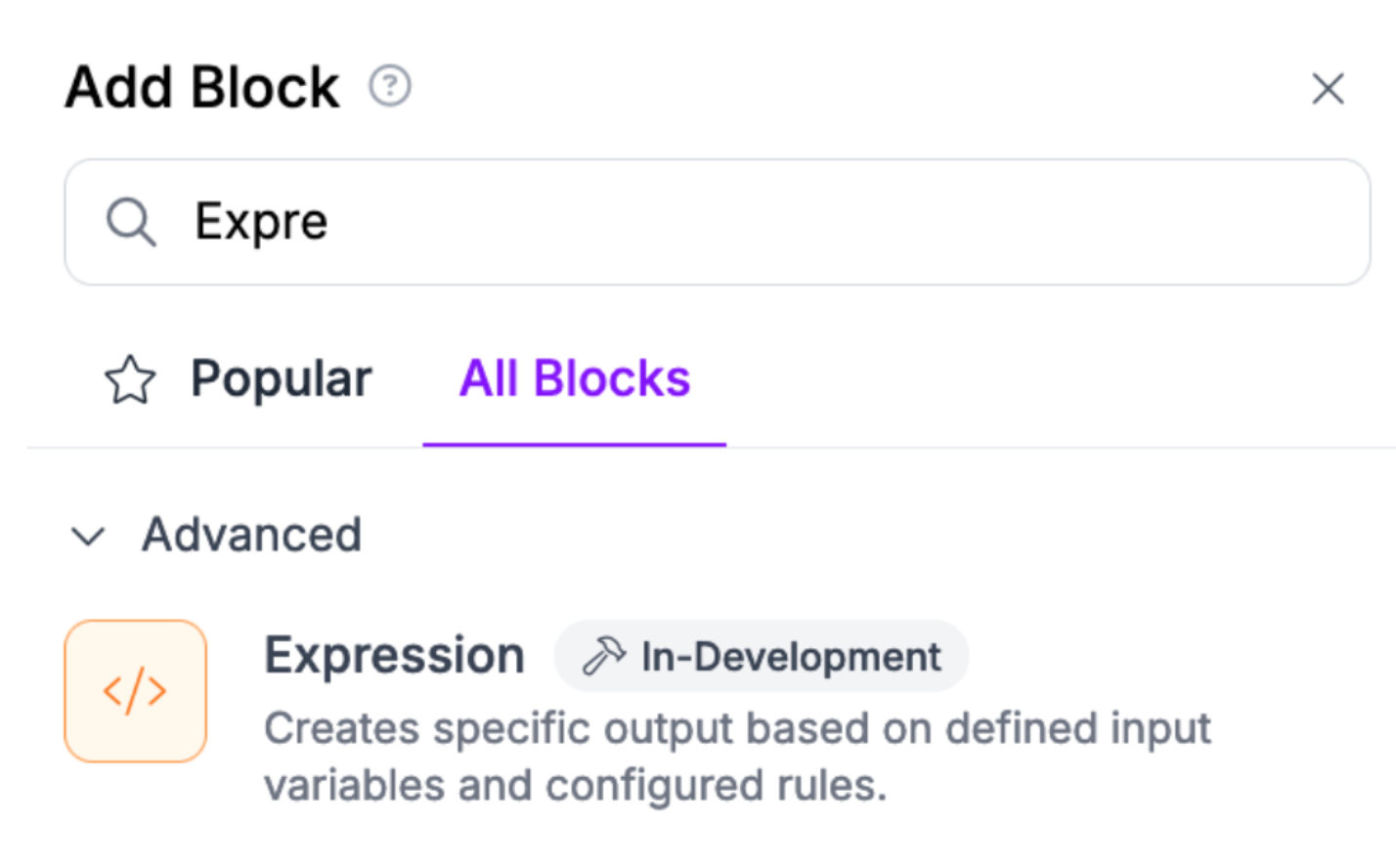Click the Add Block heading
Screen dimensions: 1396x868
[x=202, y=87]
